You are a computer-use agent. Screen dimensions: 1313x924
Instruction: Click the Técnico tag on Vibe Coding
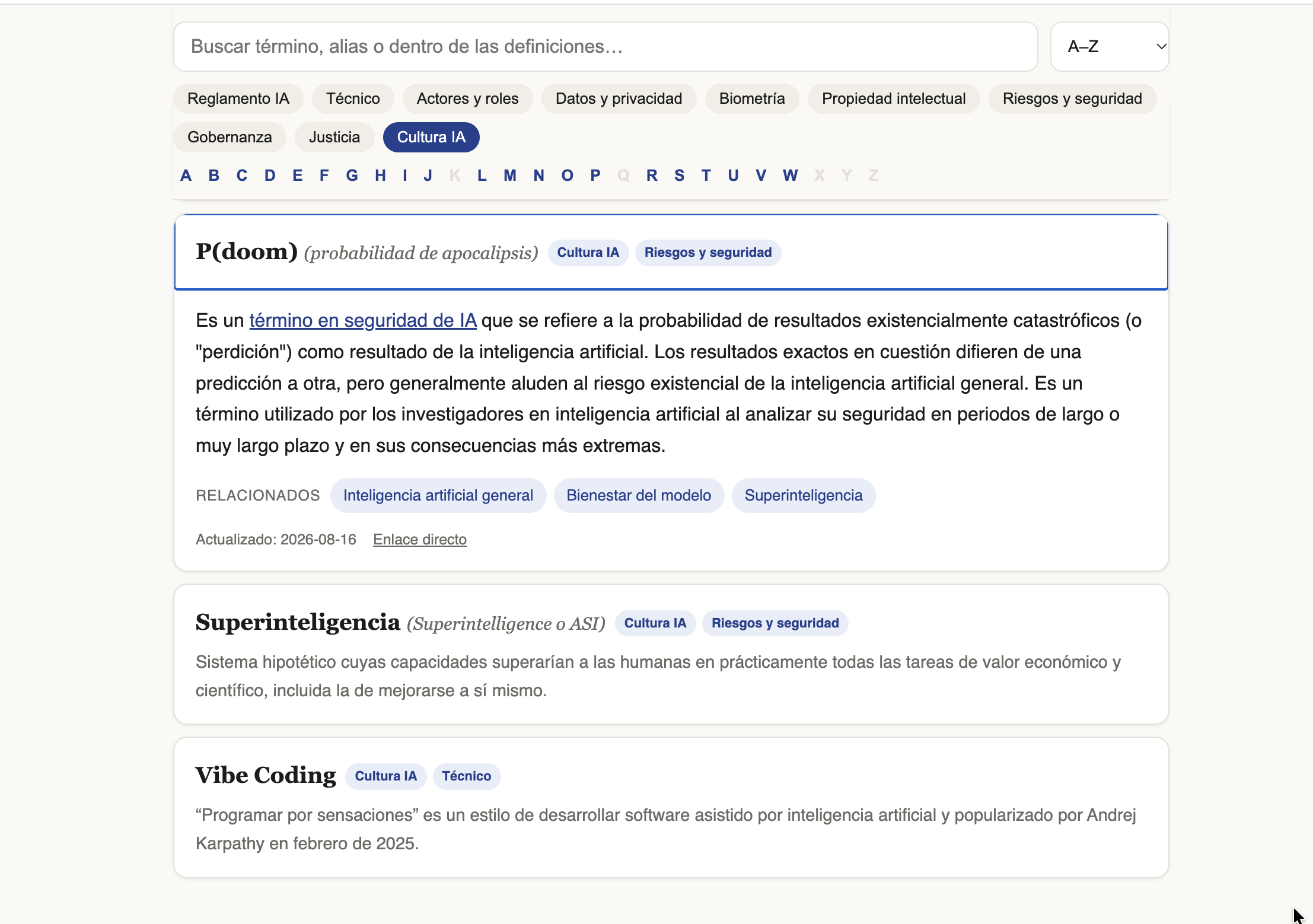click(x=467, y=776)
